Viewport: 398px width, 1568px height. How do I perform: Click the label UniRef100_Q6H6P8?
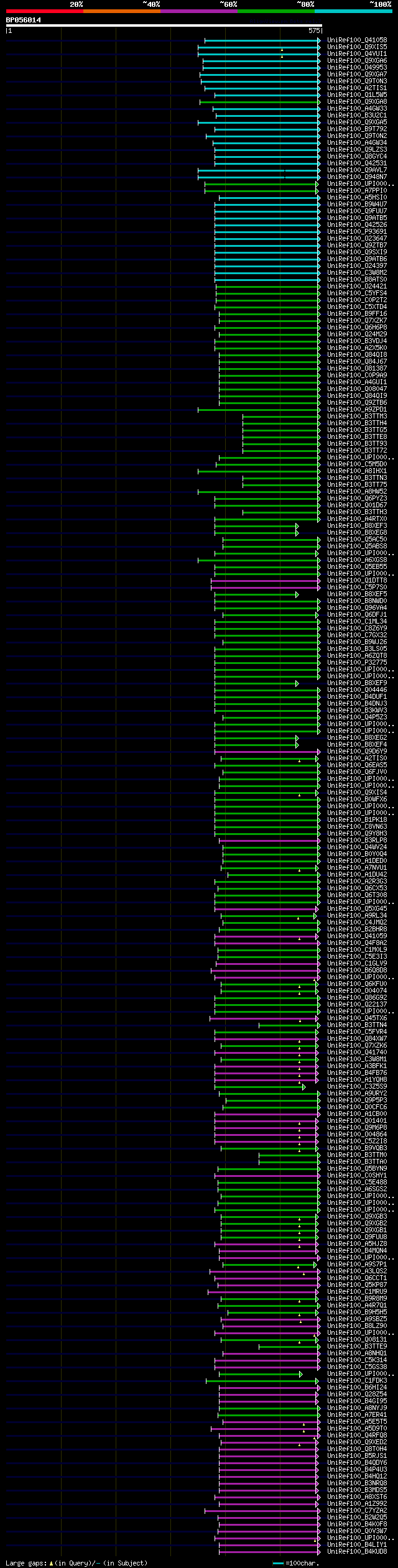coord(357,328)
